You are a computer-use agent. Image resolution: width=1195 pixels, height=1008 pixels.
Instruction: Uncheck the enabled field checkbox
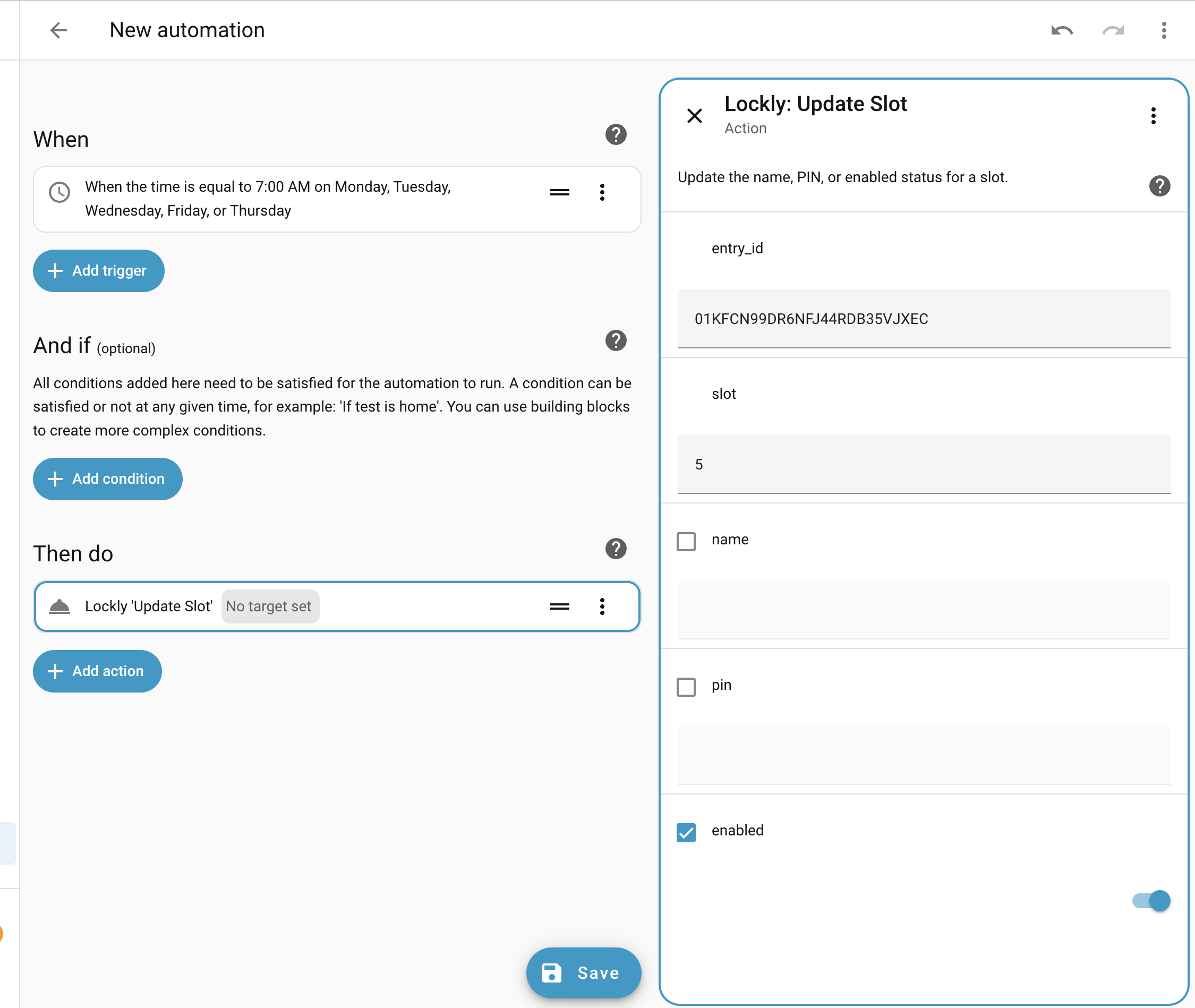686,833
